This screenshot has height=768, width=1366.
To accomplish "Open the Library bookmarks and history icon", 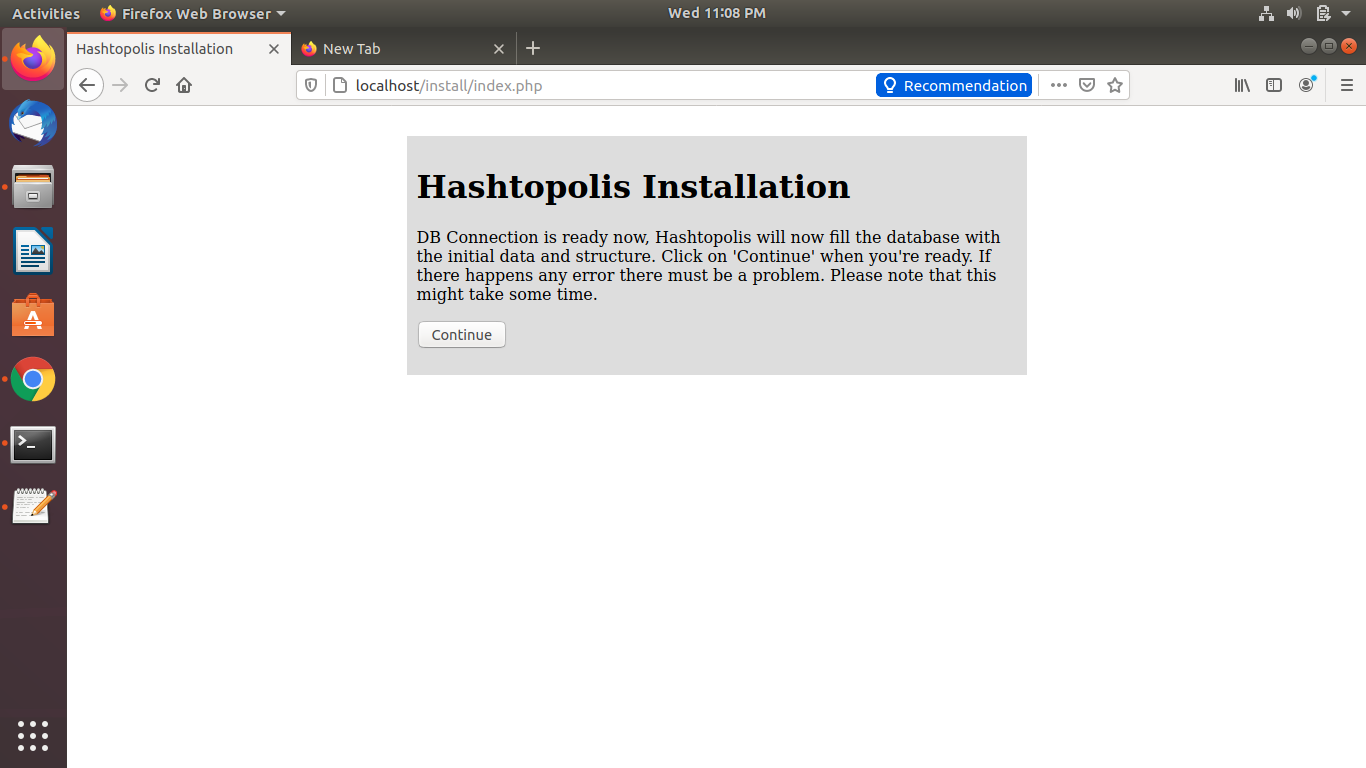I will pyautogui.click(x=1242, y=85).
